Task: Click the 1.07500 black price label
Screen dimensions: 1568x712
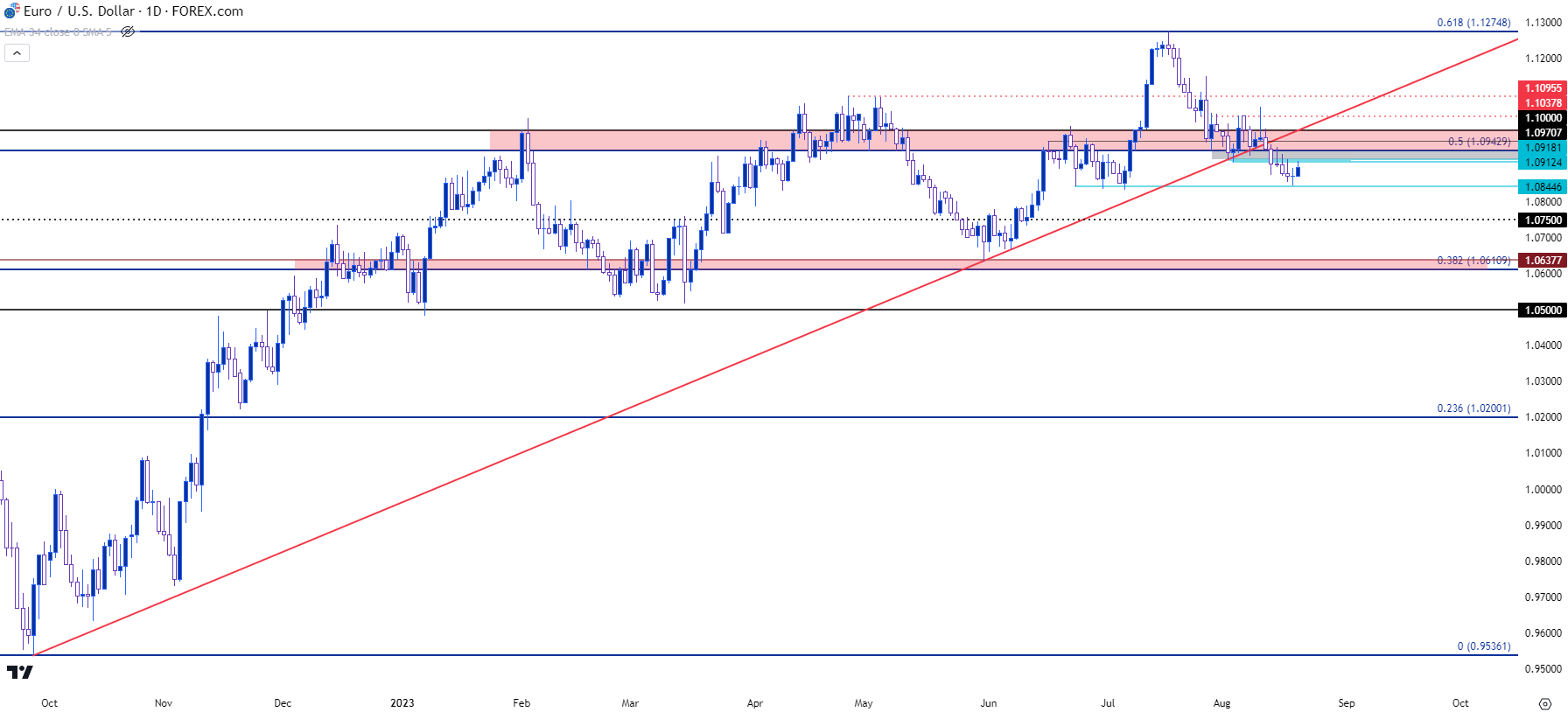Action: (1543, 220)
